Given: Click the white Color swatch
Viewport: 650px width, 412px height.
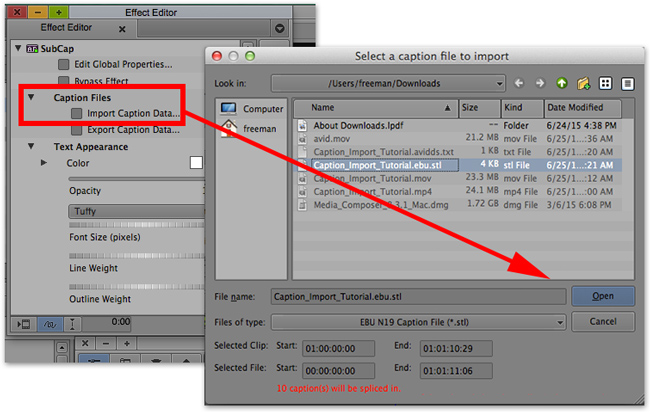Looking at the screenshot, I should coord(196,163).
